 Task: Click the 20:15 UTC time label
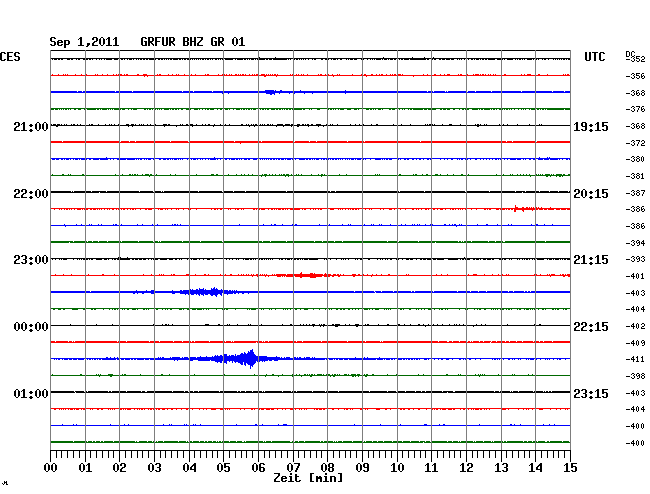point(591,194)
